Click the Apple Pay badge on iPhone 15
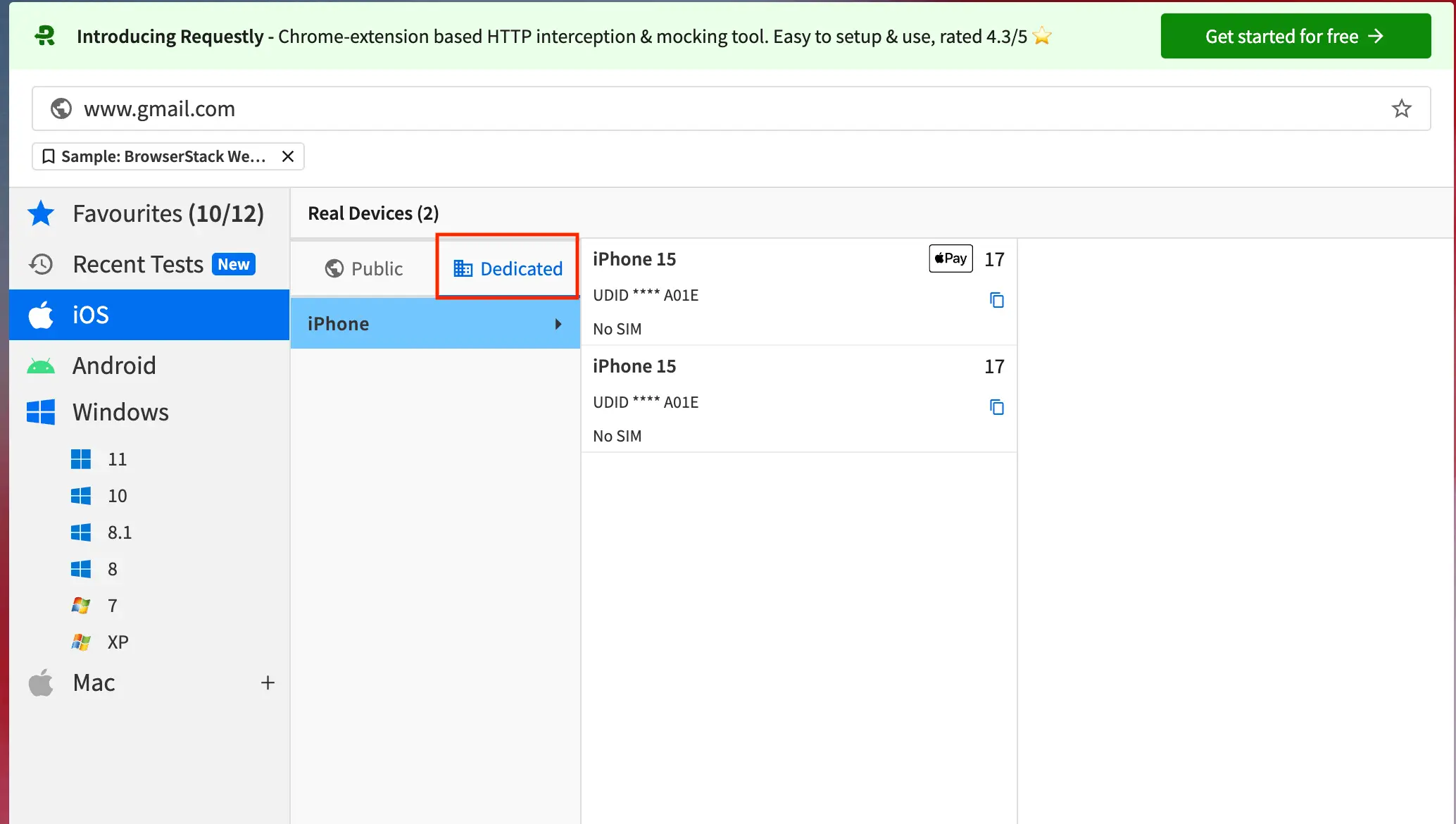1456x824 pixels. (950, 258)
